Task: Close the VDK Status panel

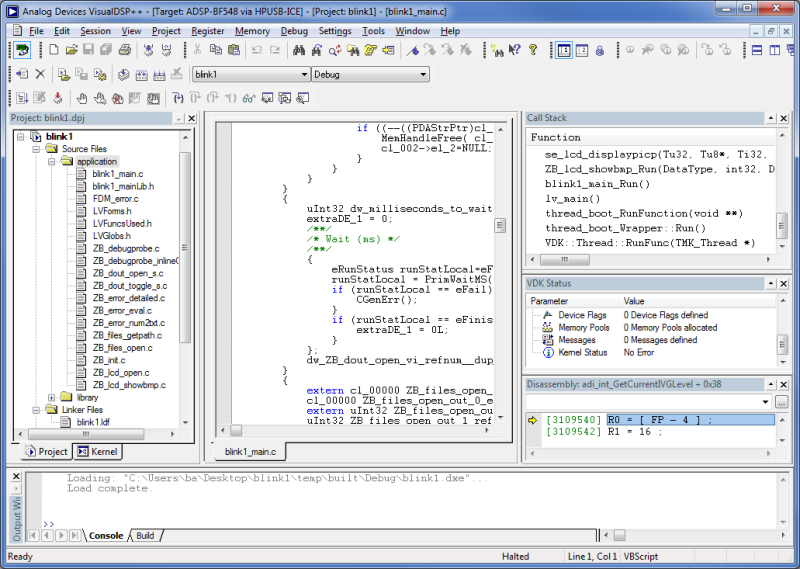Action: pyautogui.click(x=784, y=284)
